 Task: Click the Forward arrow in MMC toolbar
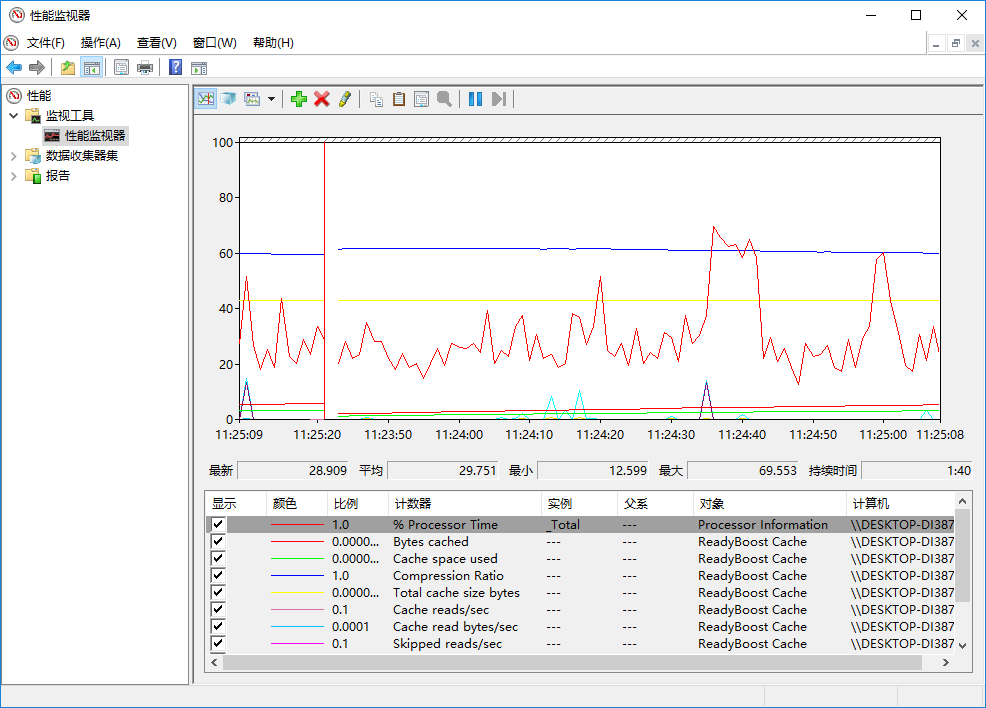click(37, 67)
